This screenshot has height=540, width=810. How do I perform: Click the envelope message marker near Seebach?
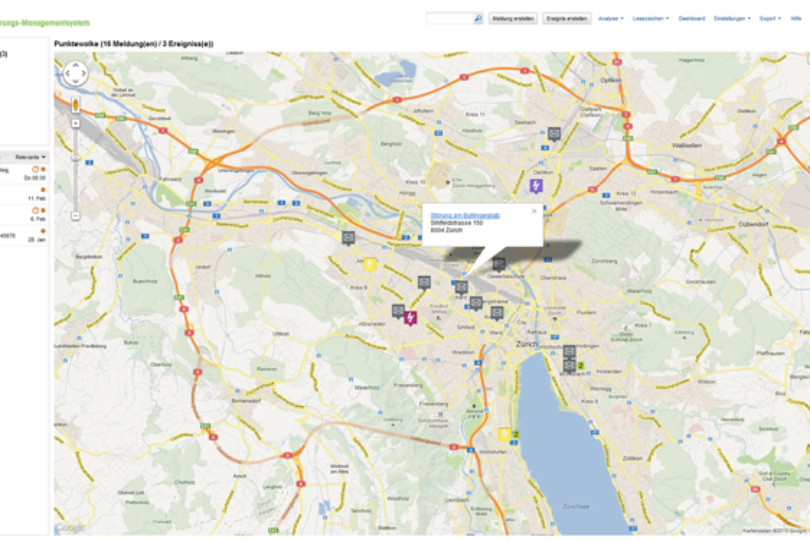pos(554,133)
